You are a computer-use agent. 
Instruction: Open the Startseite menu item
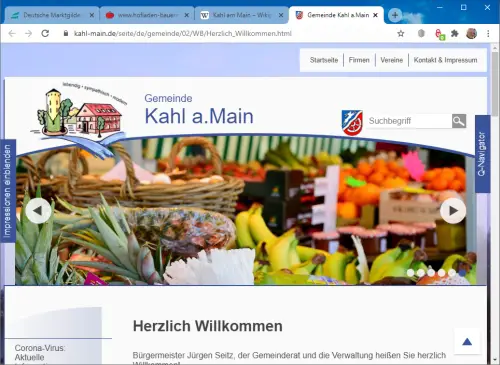[x=324, y=60]
